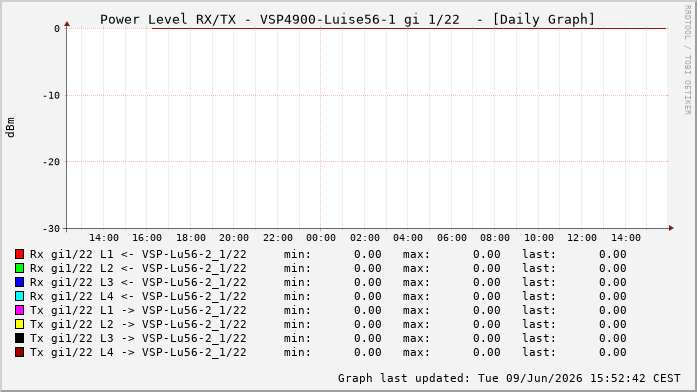Click the 16:00 time axis label
This screenshot has width=697, height=392.
[x=147, y=238]
